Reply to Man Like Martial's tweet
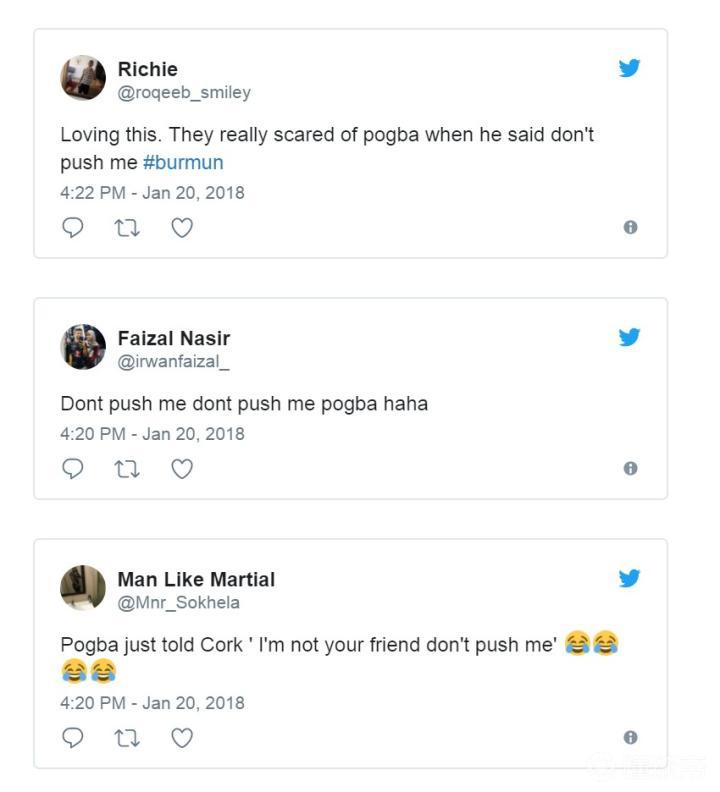The width and height of the screenshot is (720, 792). (x=73, y=738)
